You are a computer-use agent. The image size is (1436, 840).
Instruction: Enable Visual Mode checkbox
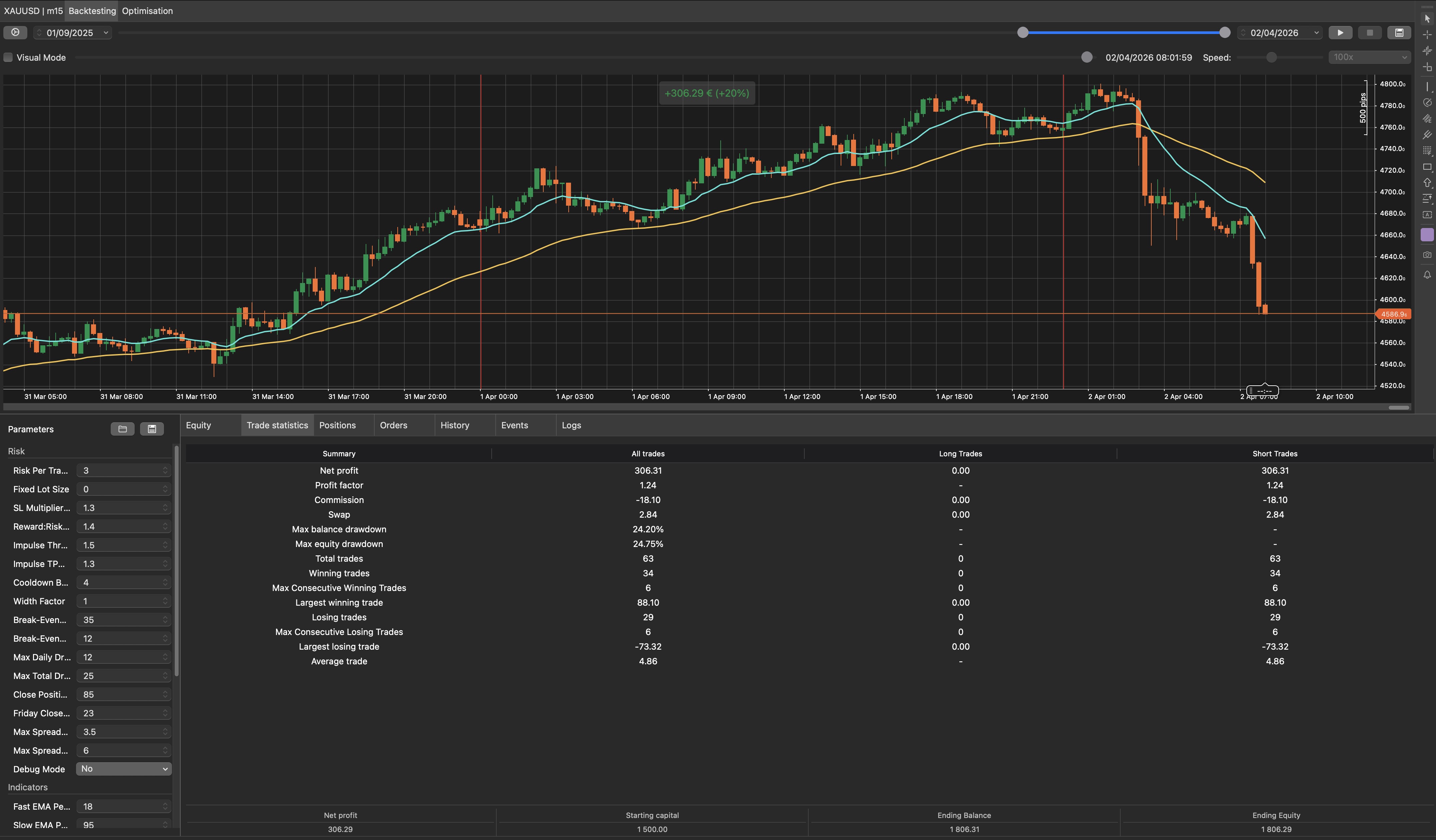tap(8, 58)
